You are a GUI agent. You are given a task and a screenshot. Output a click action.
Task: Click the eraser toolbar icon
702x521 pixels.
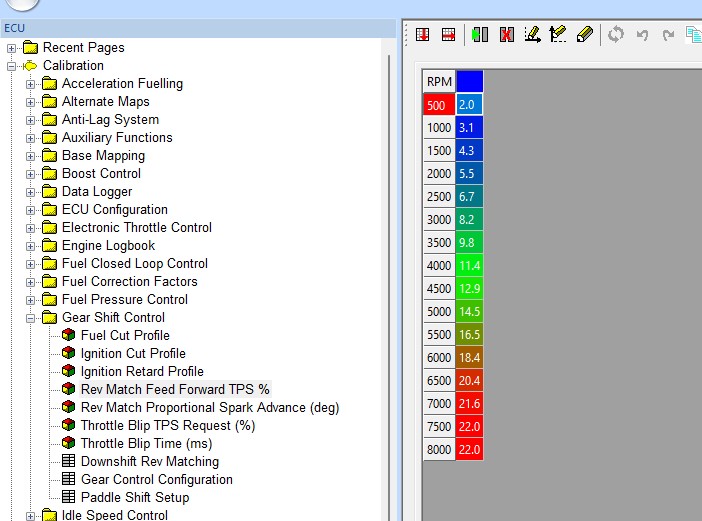click(x=585, y=34)
